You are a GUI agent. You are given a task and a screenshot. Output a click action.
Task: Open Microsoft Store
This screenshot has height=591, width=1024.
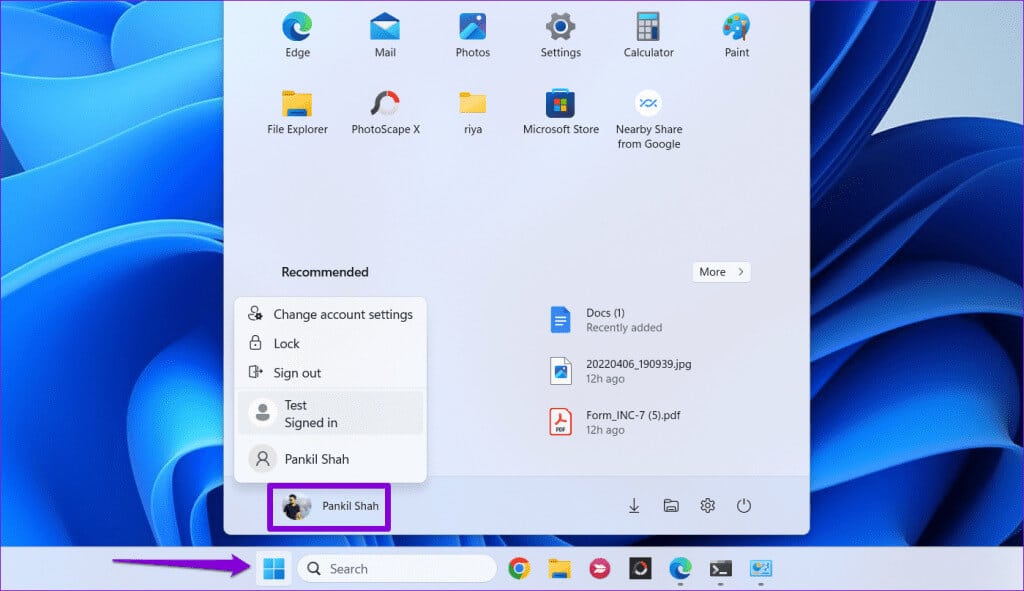click(560, 112)
